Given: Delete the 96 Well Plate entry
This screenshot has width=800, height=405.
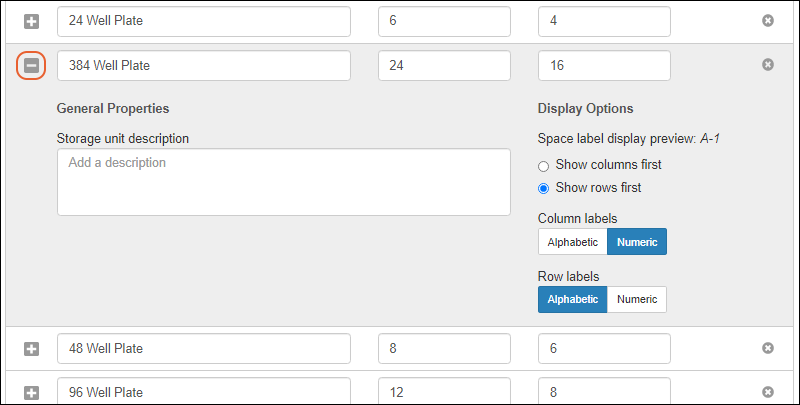Looking at the screenshot, I should click(x=768, y=392).
